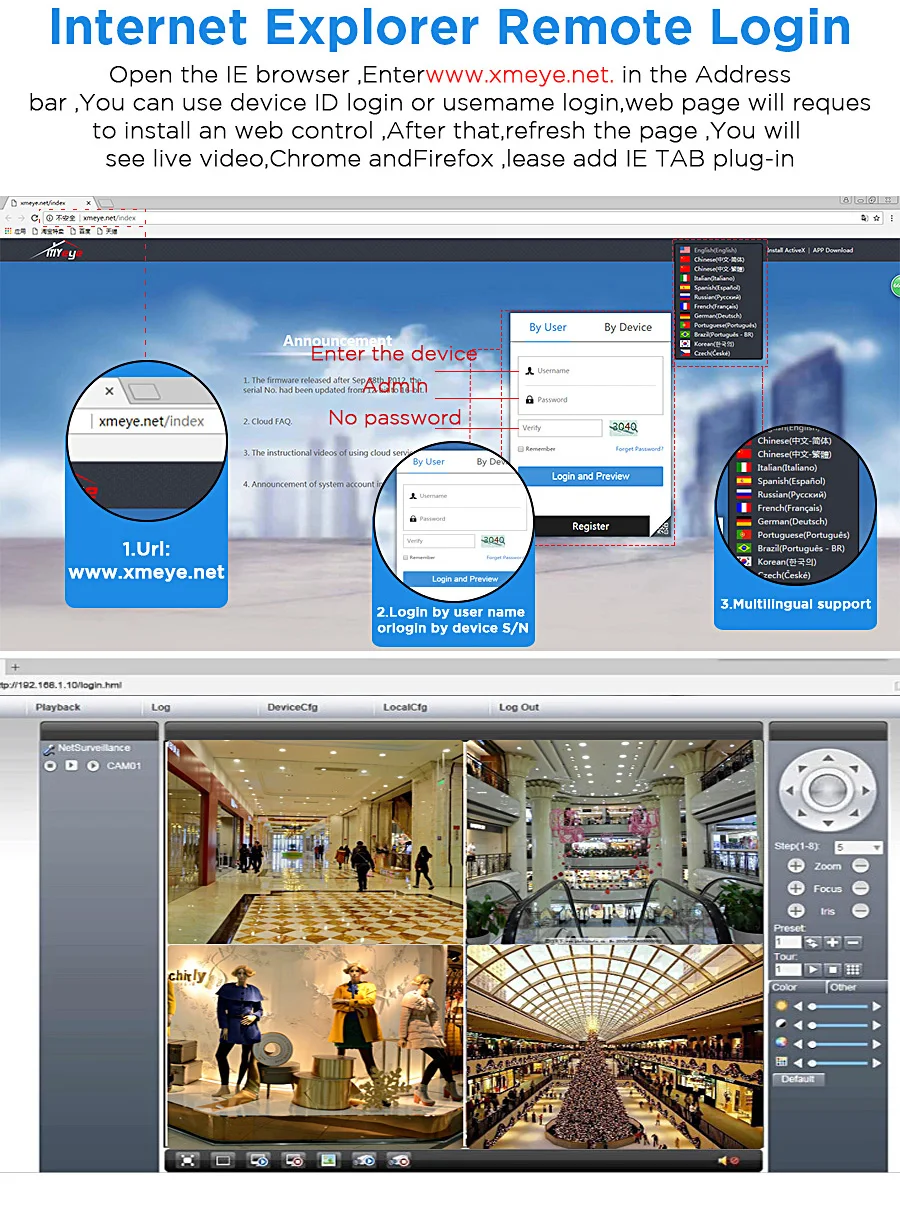Select the mannequin shop window camera view
The height and width of the screenshot is (1209, 900).
pos(315,1046)
